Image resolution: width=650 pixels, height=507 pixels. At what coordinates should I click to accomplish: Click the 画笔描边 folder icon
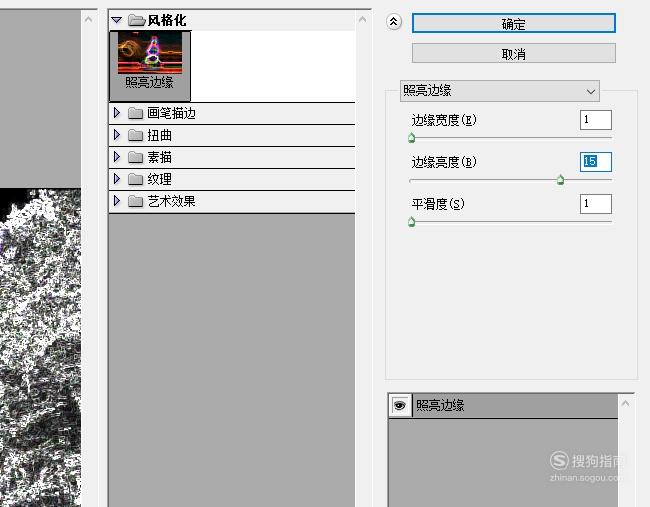[135, 113]
